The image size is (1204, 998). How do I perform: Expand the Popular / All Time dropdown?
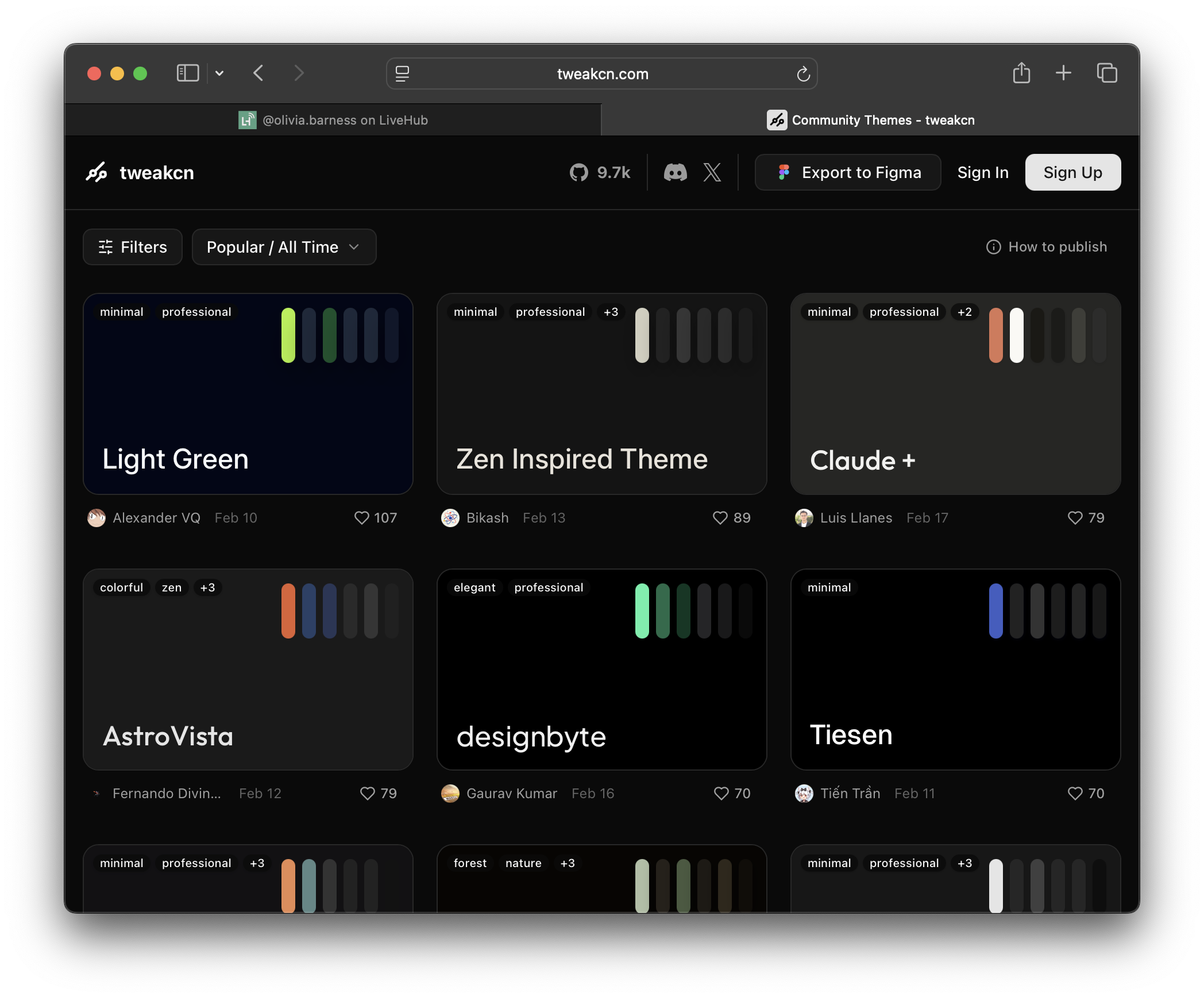tap(284, 247)
